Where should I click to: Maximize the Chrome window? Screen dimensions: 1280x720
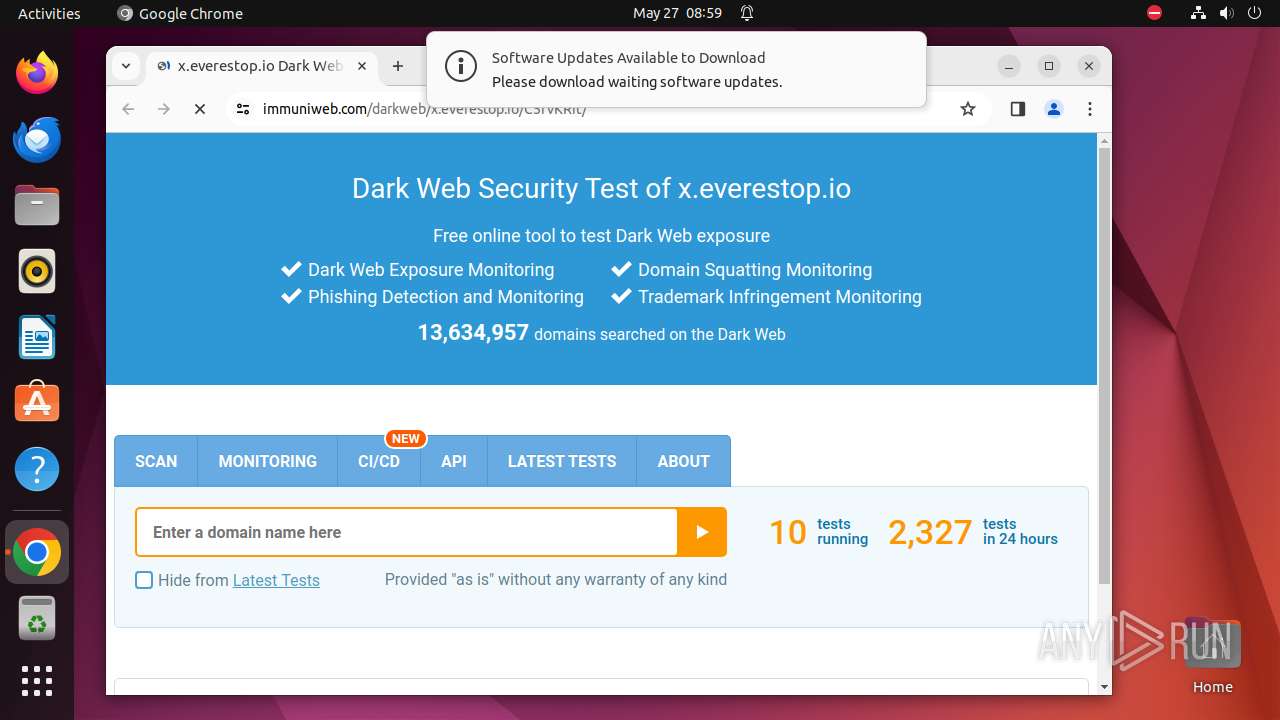[1049, 66]
